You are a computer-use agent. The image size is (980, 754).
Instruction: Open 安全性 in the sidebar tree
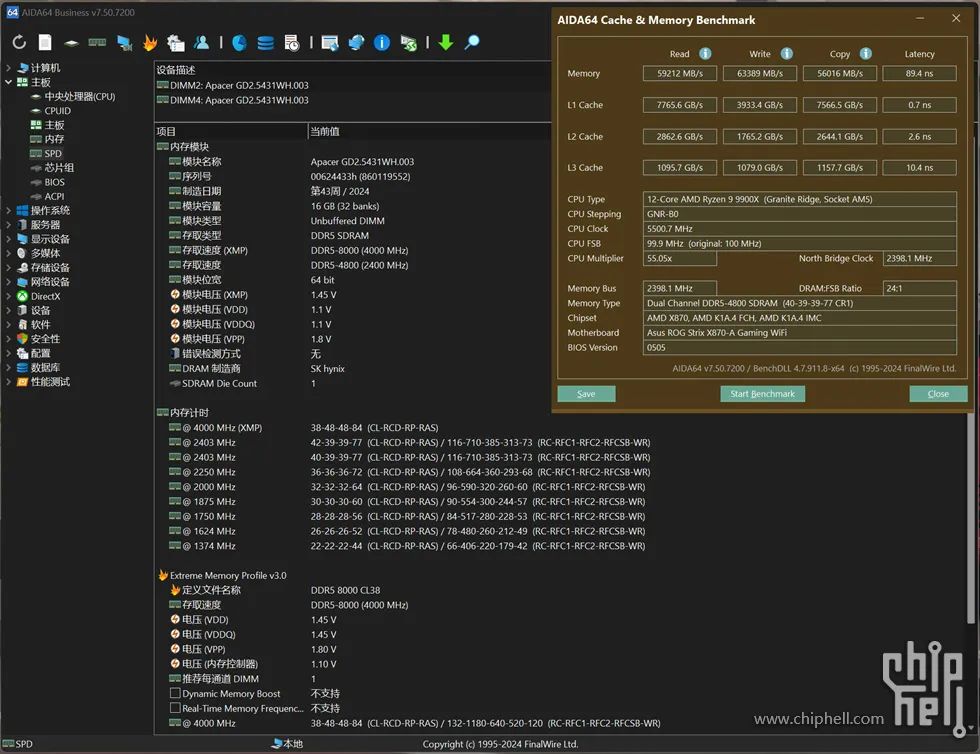[x=45, y=339]
